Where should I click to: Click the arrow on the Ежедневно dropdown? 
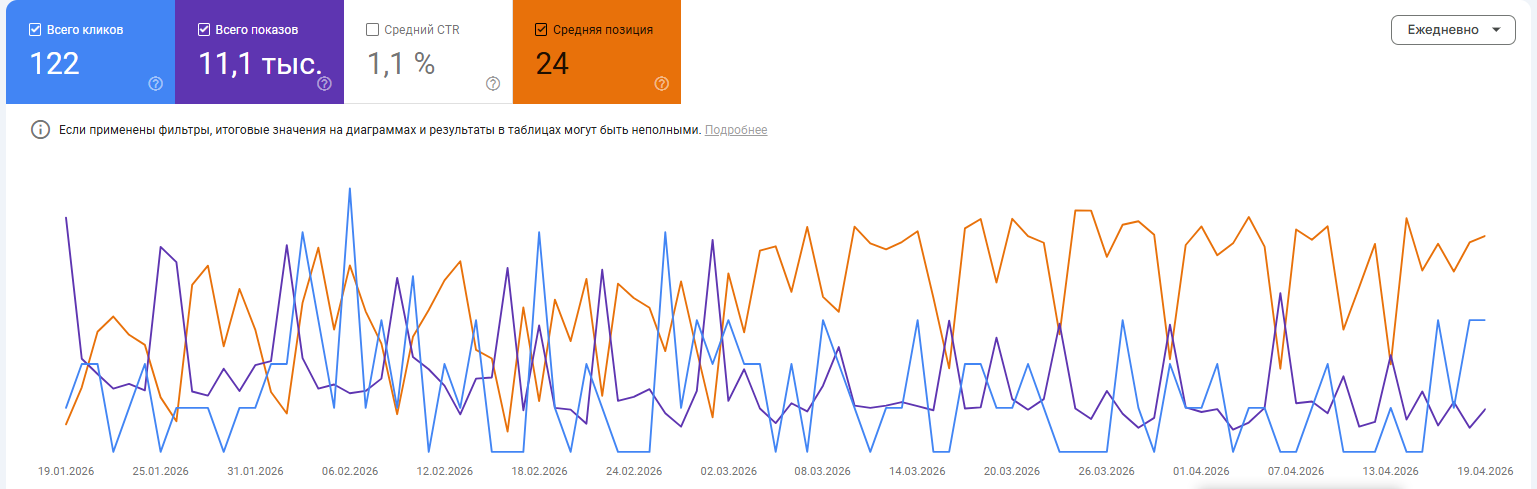[1496, 30]
